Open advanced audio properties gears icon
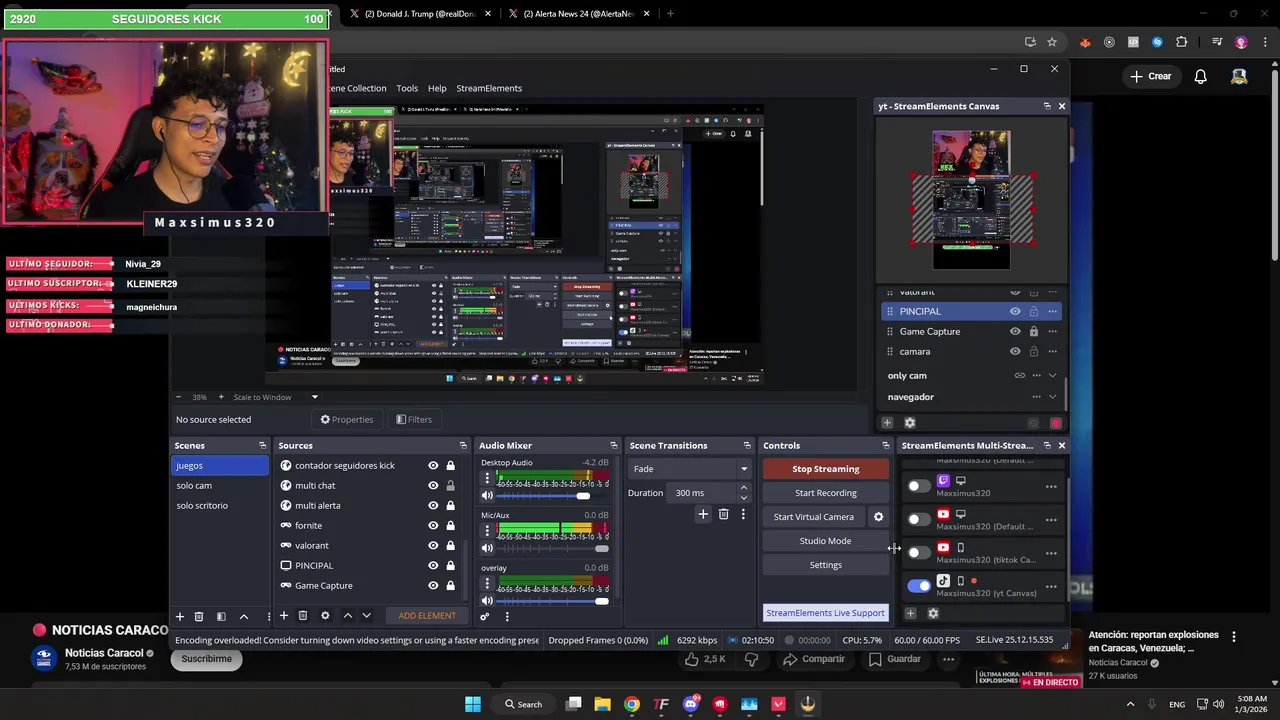1280x720 pixels. pyautogui.click(x=485, y=616)
